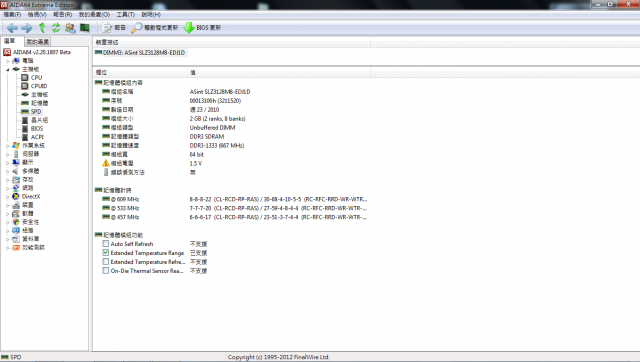Click the green BIOS update down-arrow icon
This screenshot has width=640, height=362.
[x=189, y=28]
